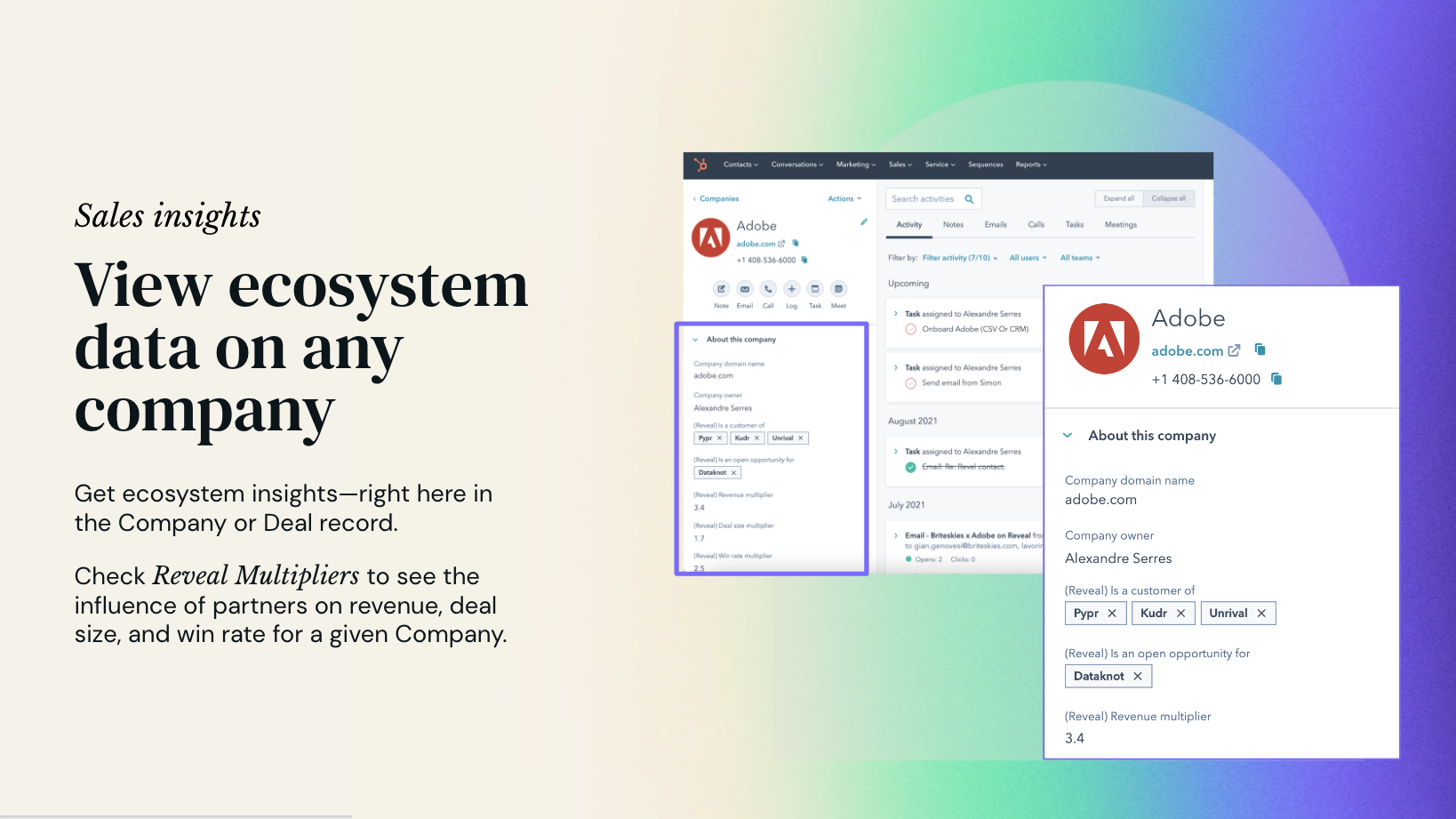Open the All teams filter dropdown

click(1080, 258)
